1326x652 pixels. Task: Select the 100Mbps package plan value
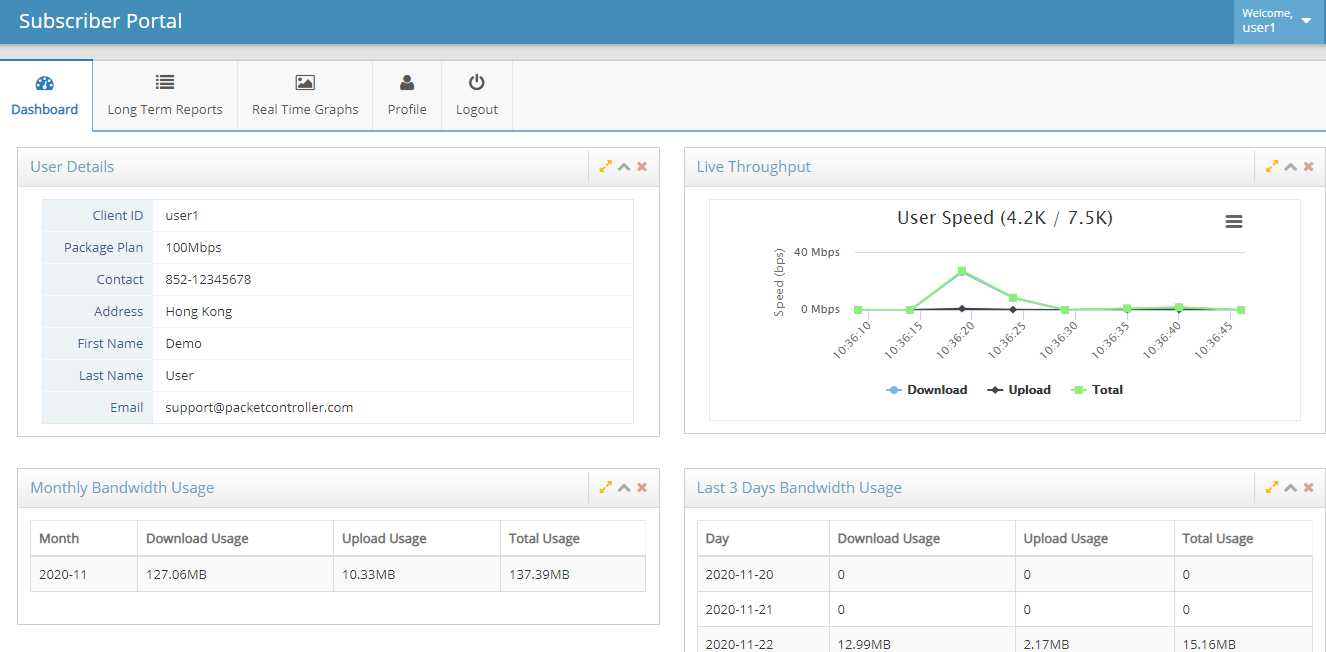193,247
